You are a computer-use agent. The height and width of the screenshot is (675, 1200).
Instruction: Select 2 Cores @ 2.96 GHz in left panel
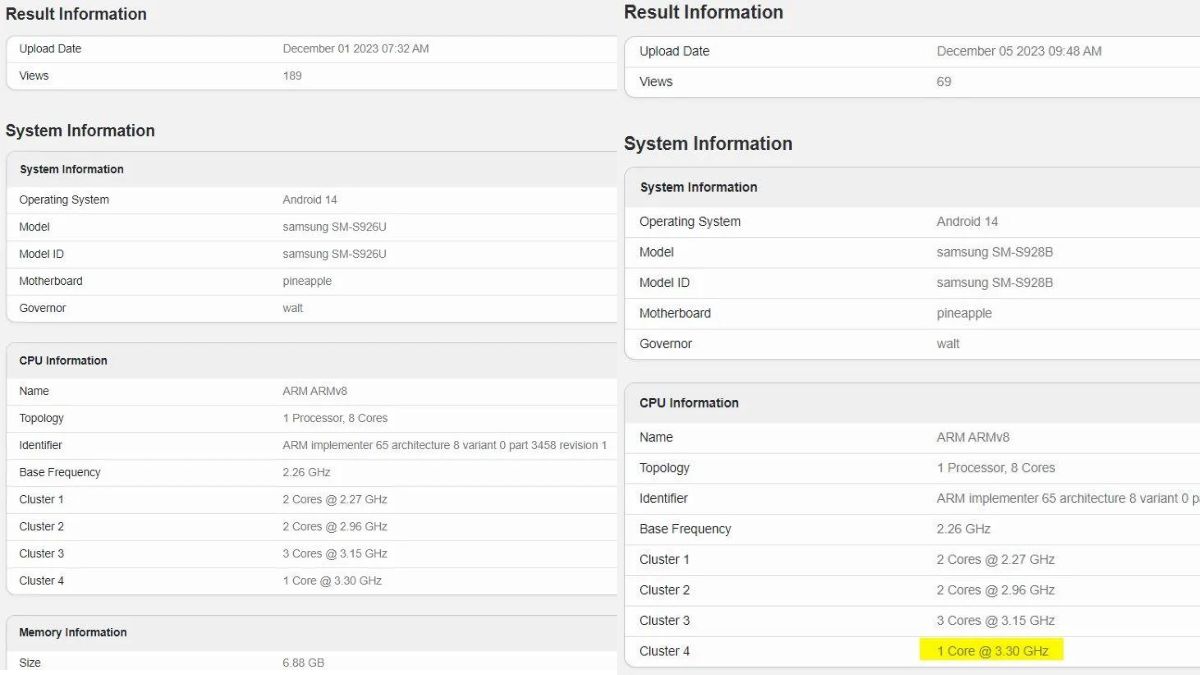tap(335, 526)
